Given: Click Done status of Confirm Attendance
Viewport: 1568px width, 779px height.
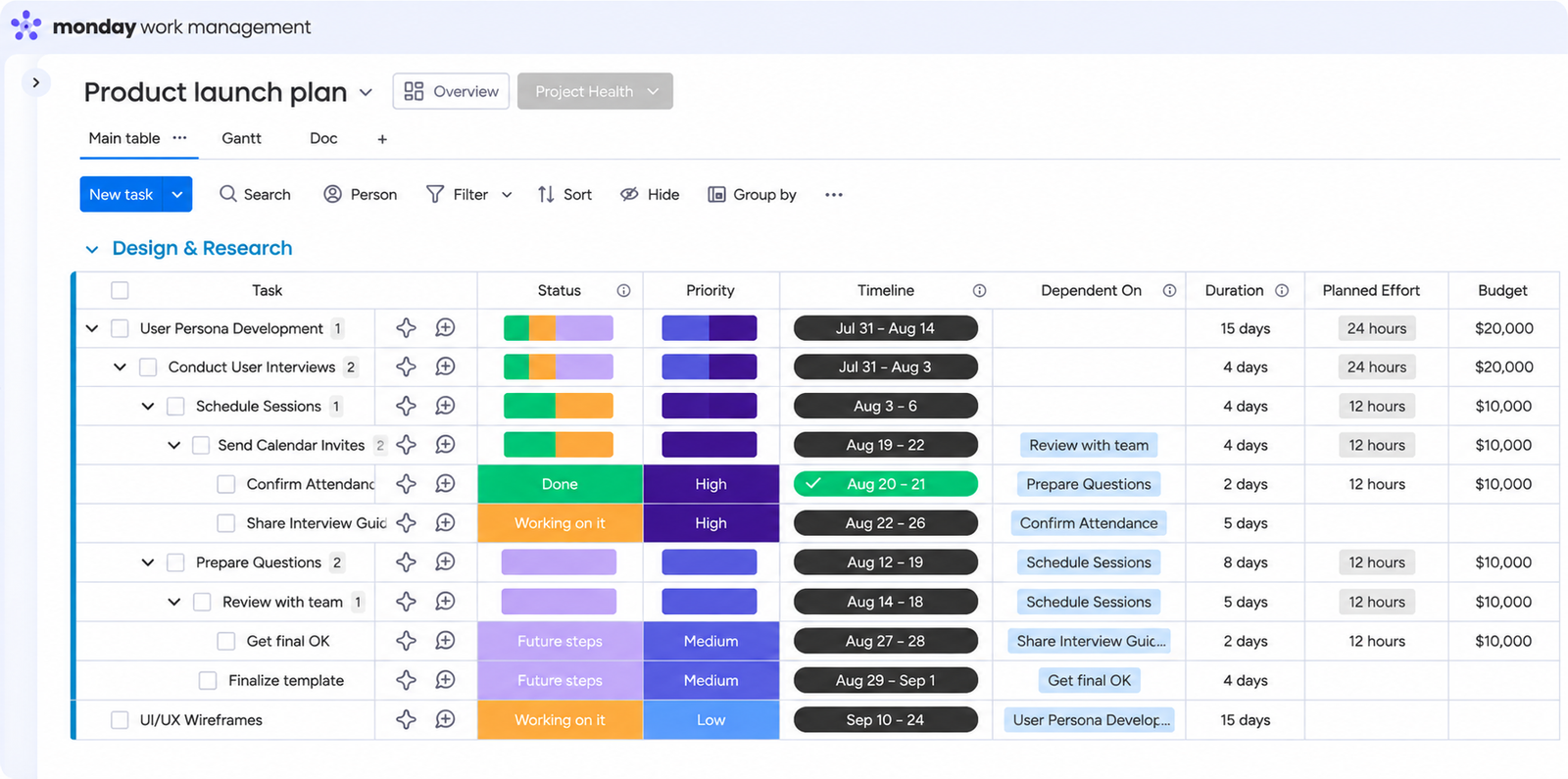Looking at the screenshot, I should click(560, 484).
